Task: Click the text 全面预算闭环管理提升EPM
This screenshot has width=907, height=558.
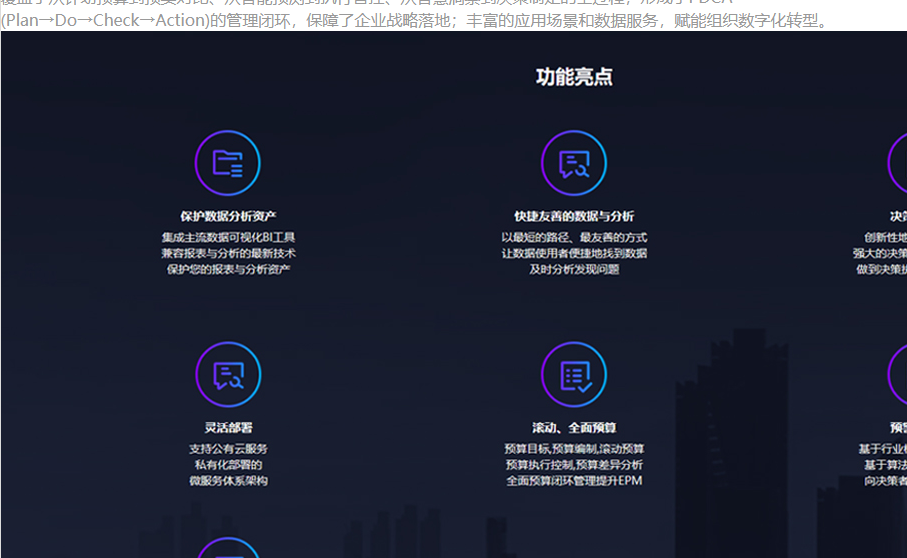Action: click(574, 481)
